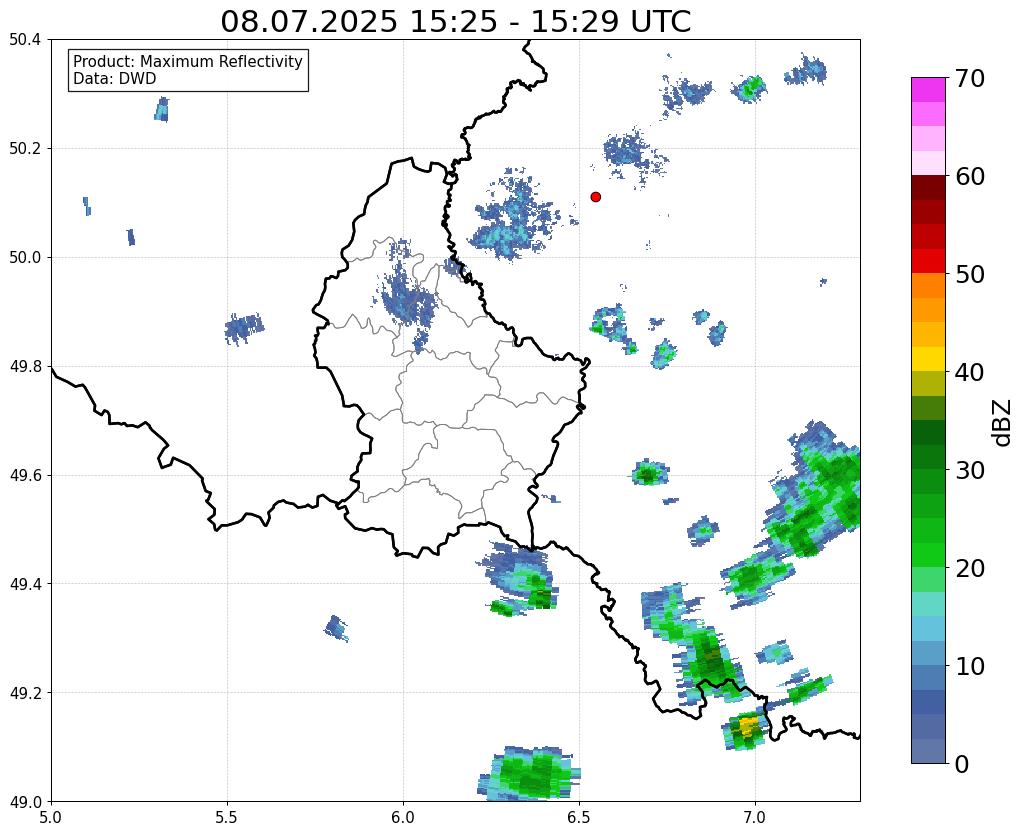Click the 49.2 latitude axis label
The width and height of the screenshot is (1023, 834).
pyautogui.click(x=25, y=692)
